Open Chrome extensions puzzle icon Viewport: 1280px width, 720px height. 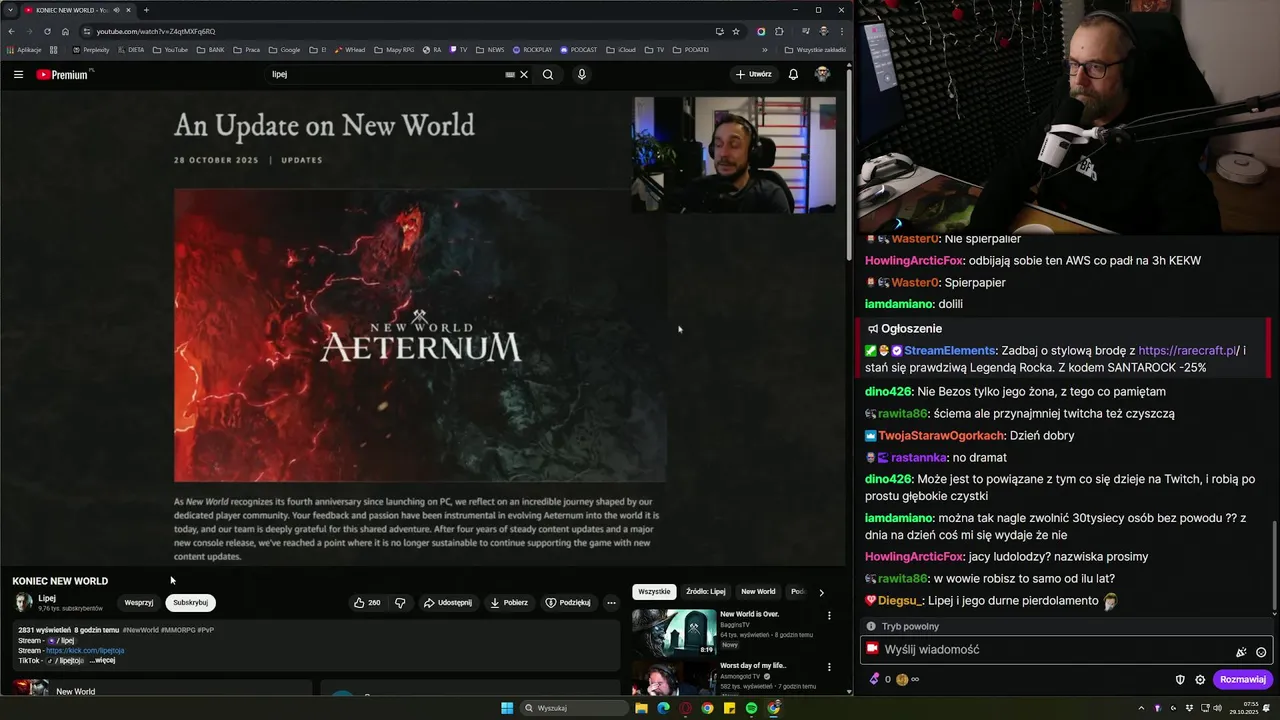tap(780, 31)
